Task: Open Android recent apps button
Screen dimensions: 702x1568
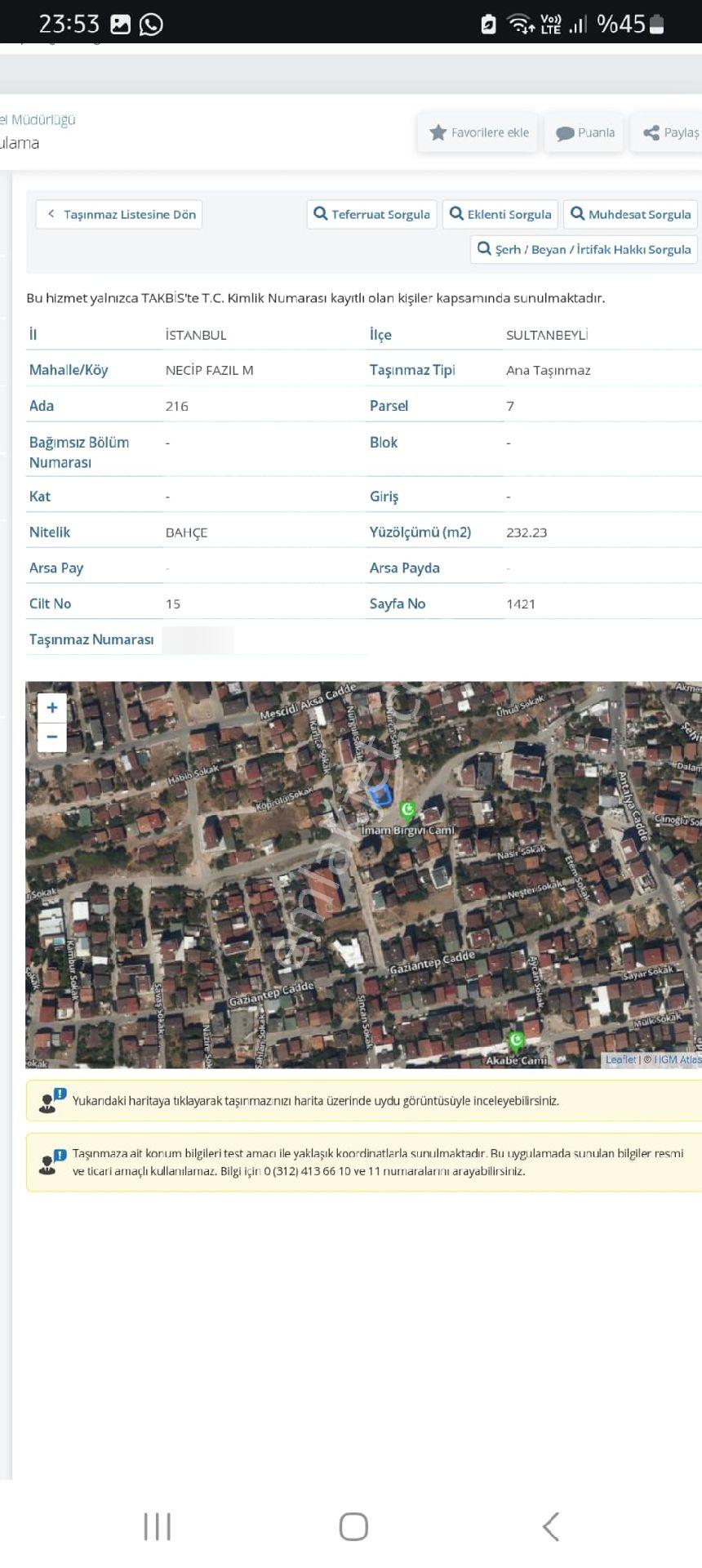Action: [x=158, y=1526]
